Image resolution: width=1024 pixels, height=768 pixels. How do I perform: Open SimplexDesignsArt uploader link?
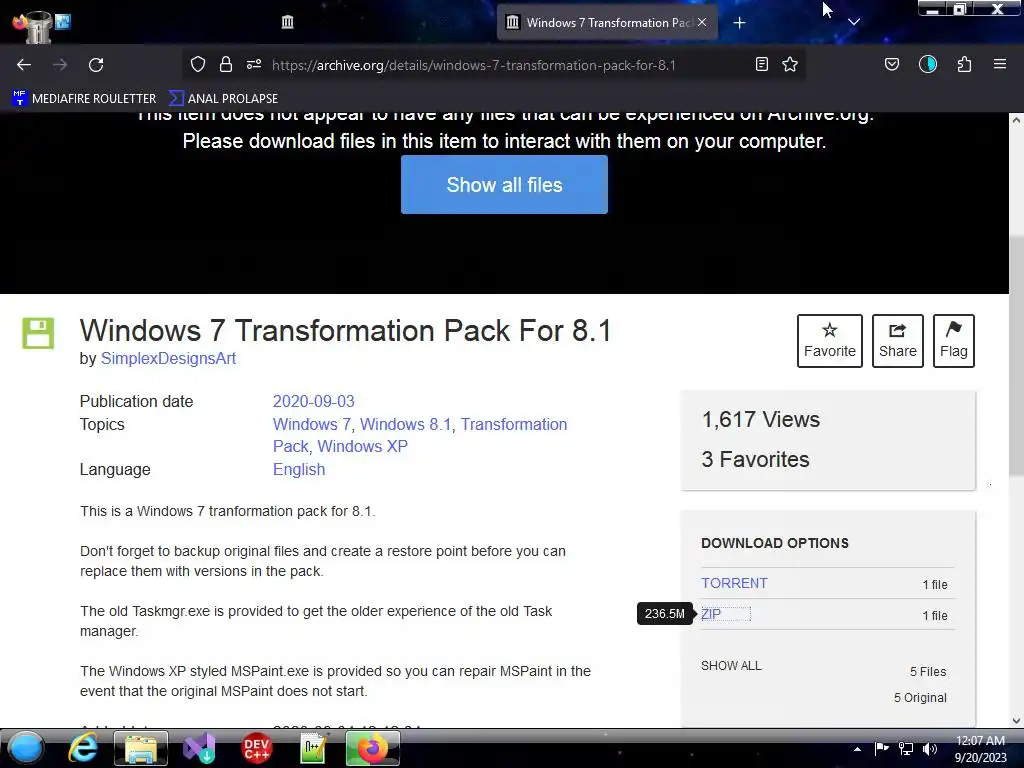click(168, 359)
